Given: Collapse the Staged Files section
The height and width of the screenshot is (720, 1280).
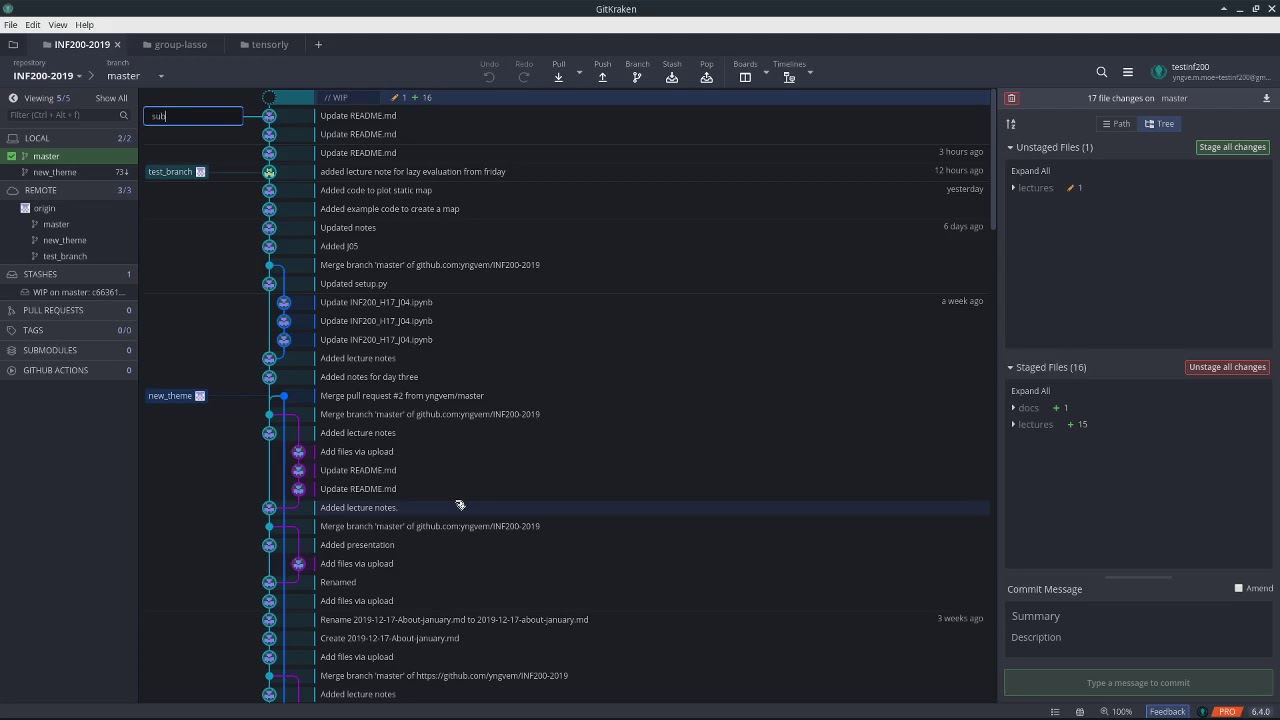Looking at the screenshot, I should tap(1010, 367).
